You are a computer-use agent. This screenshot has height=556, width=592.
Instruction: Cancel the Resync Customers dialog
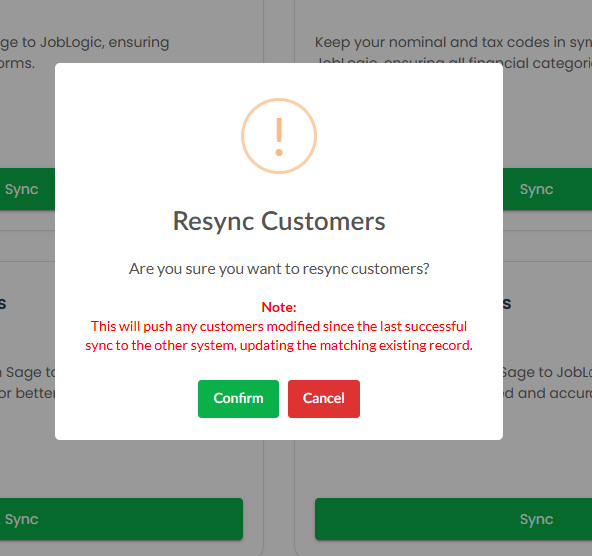[x=324, y=399]
